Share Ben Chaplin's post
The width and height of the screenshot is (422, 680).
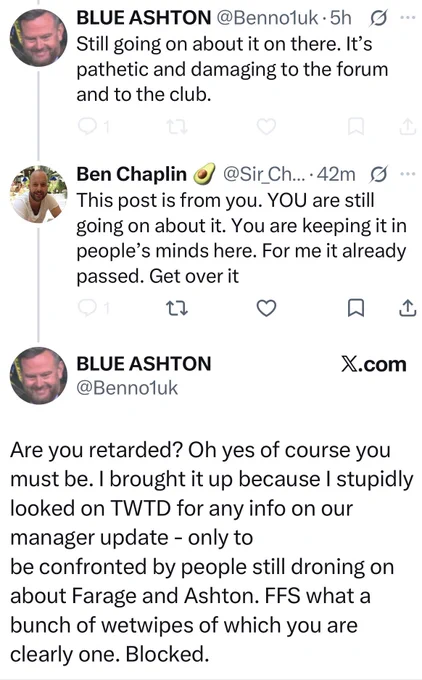pyautogui.click(x=408, y=308)
